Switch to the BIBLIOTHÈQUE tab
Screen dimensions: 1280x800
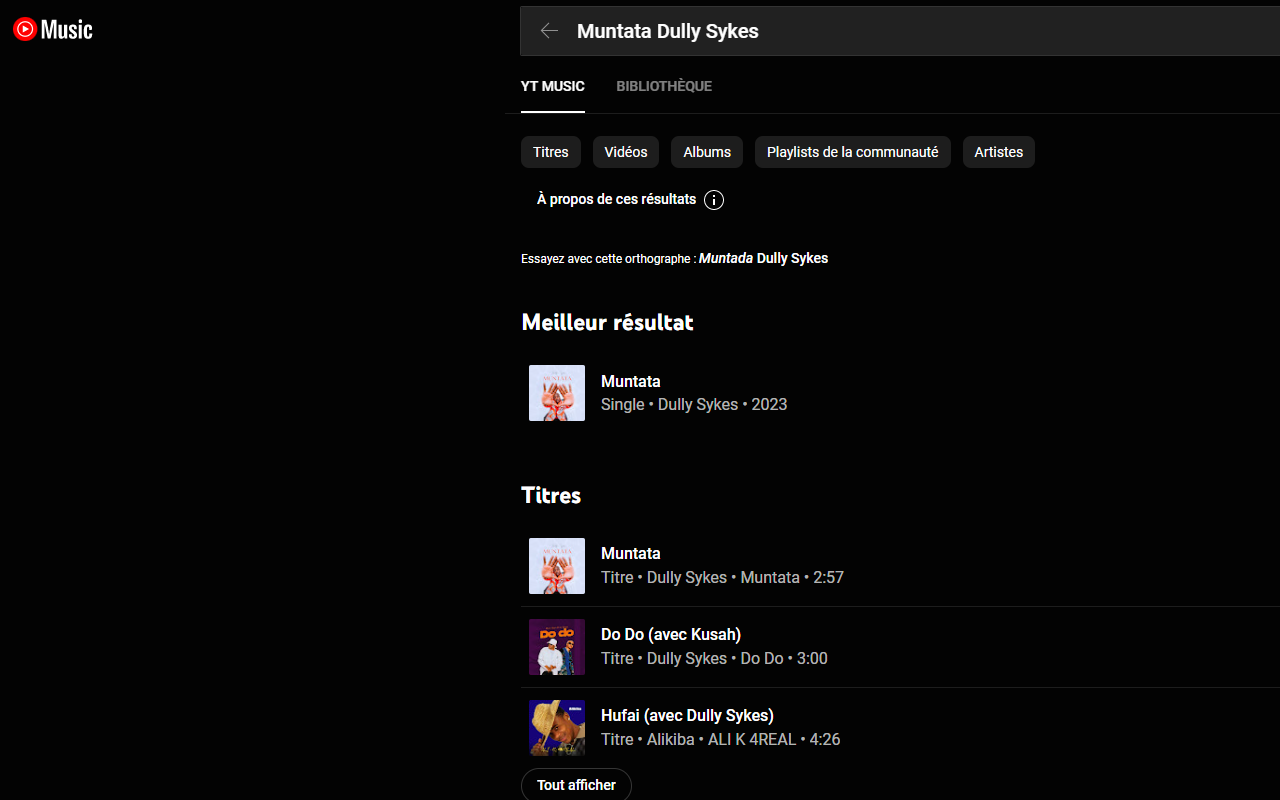pyautogui.click(x=664, y=86)
